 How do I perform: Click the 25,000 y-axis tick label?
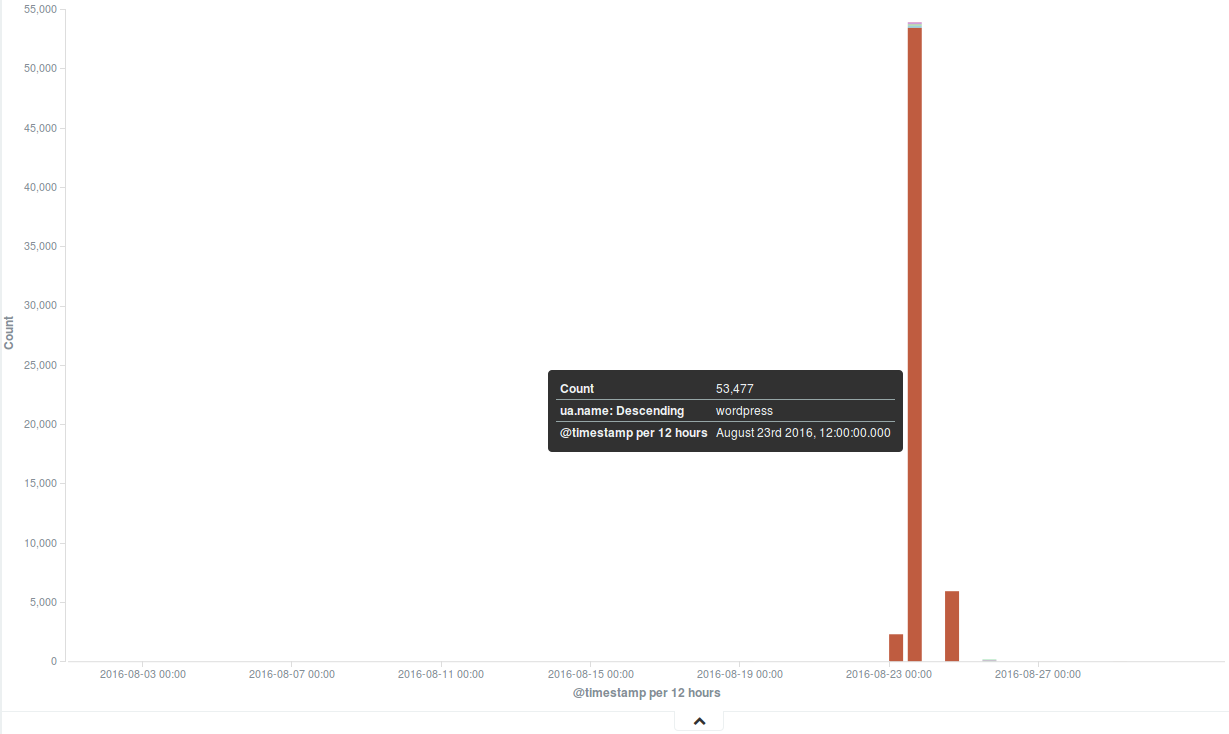[40, 365]
